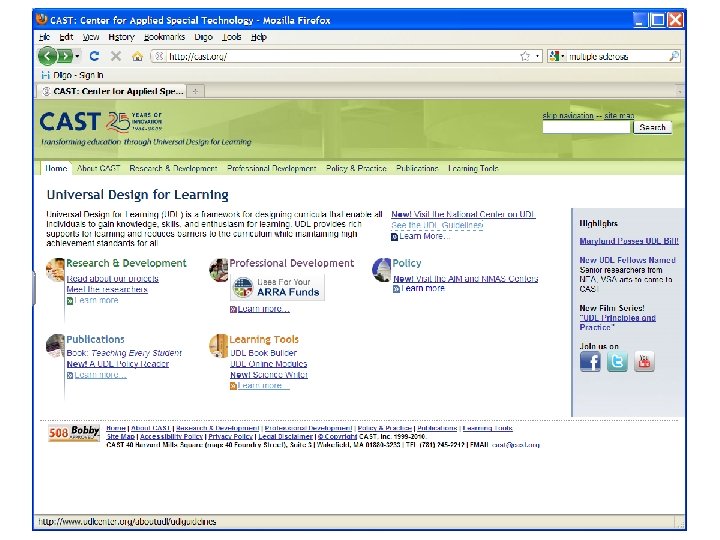Screen dimensions: 720x540
Task: Click the Learning Tools section thumbnail
Action: [219, 346]
